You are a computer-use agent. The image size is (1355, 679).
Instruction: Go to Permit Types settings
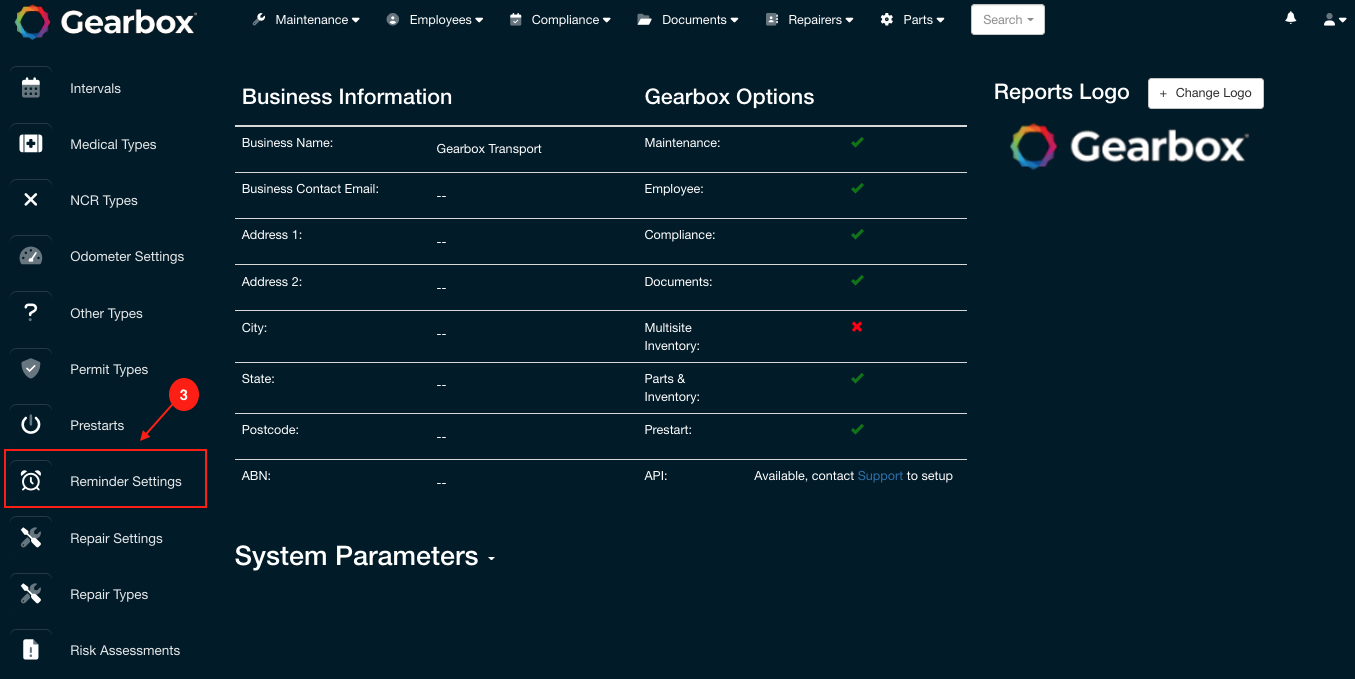click(109, 369)
